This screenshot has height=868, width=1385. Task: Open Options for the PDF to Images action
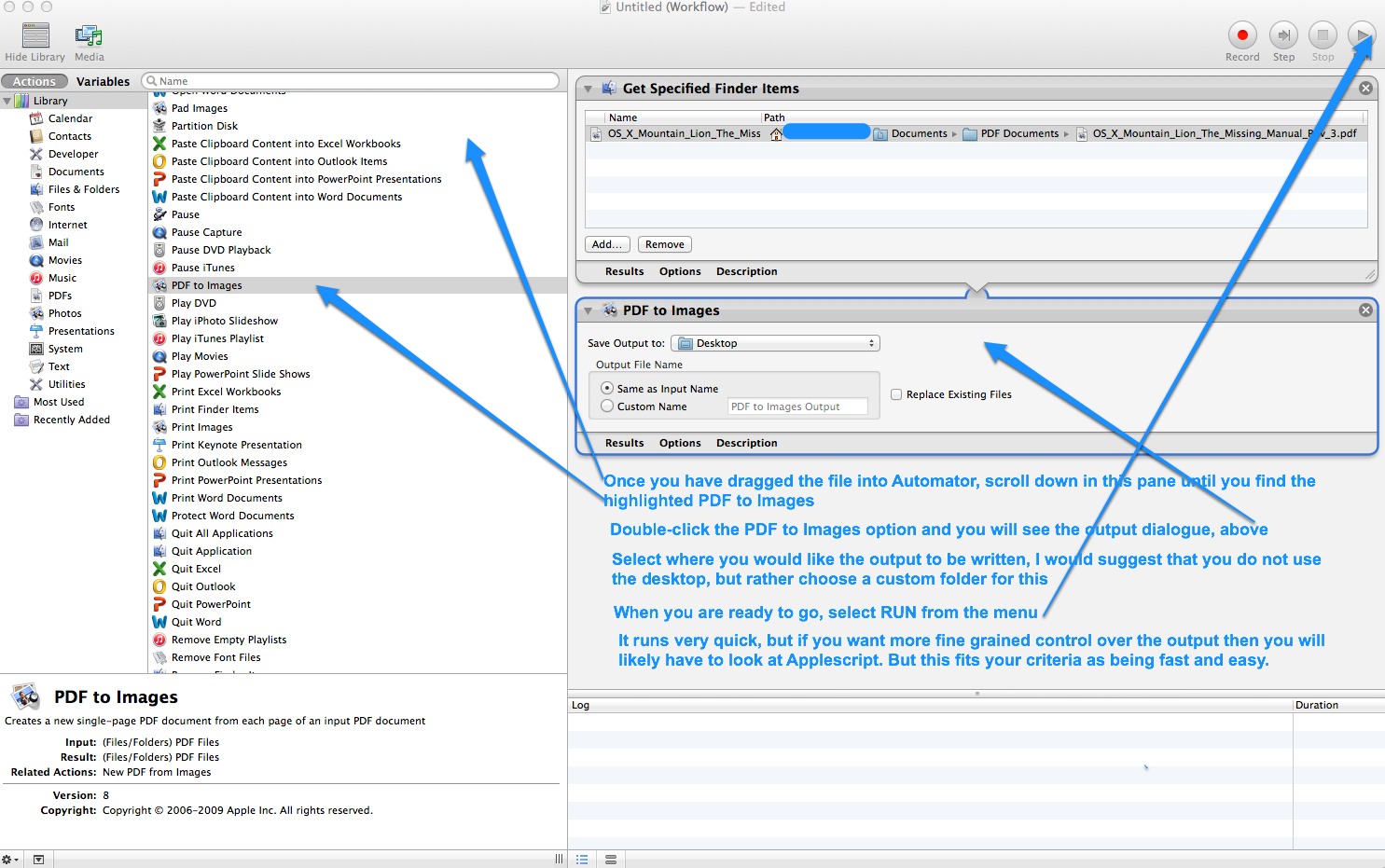(x=680, y=443)
